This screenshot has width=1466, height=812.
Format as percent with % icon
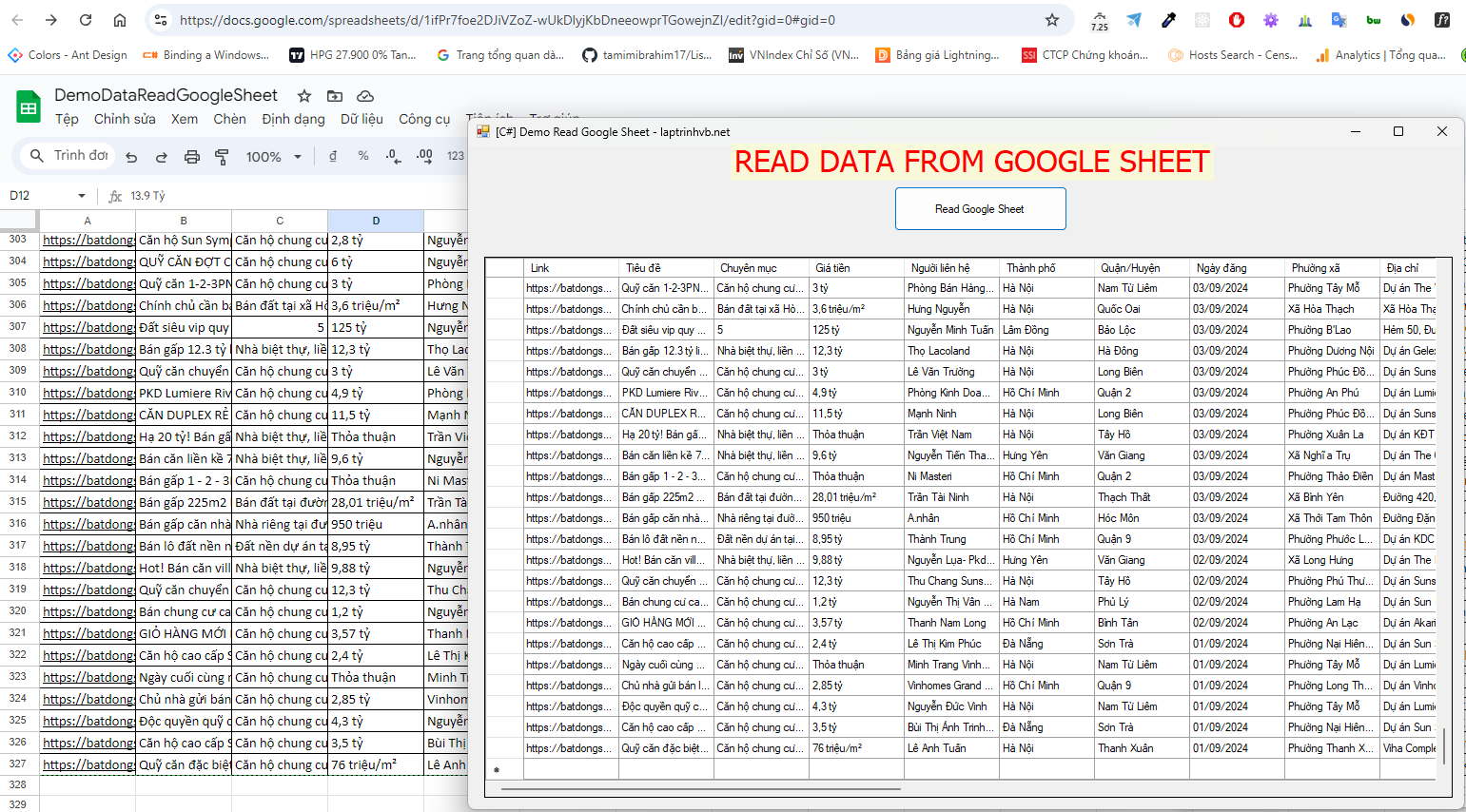click(363, 156)
